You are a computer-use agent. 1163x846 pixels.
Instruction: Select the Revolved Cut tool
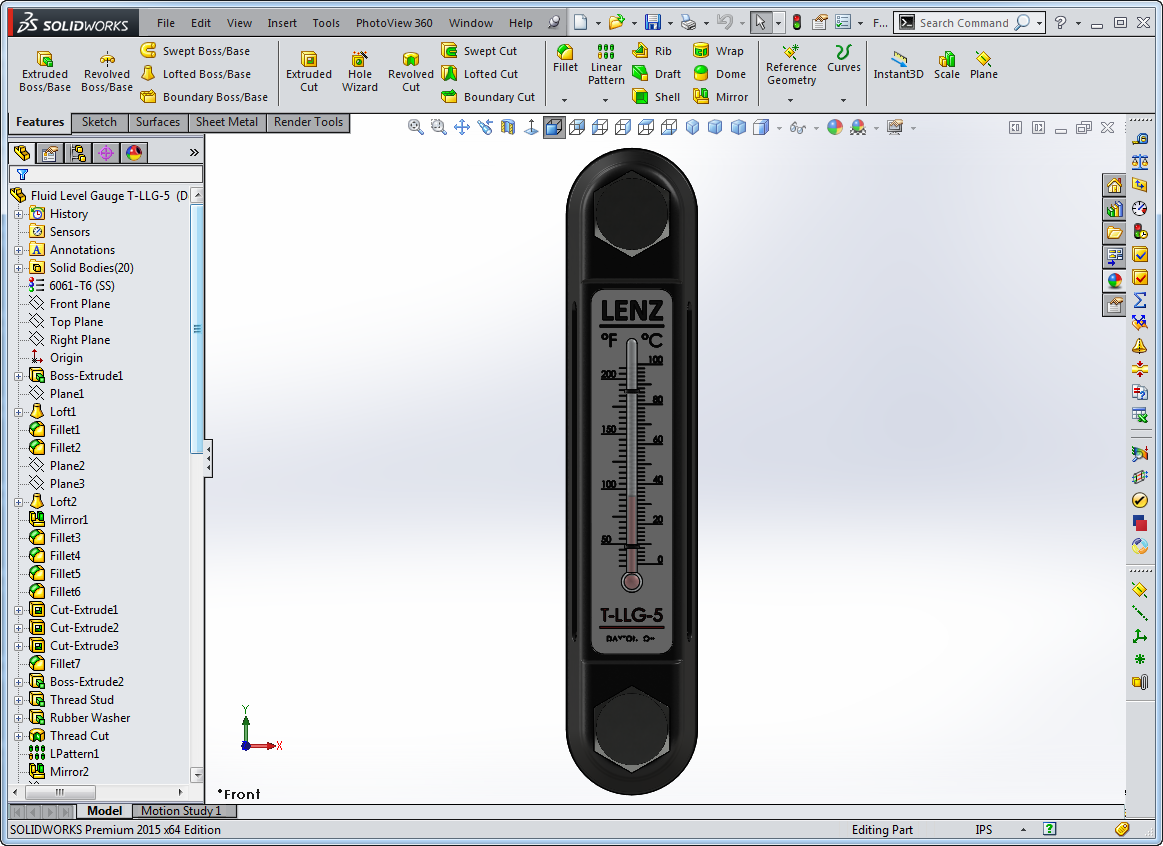coord(410,71)
